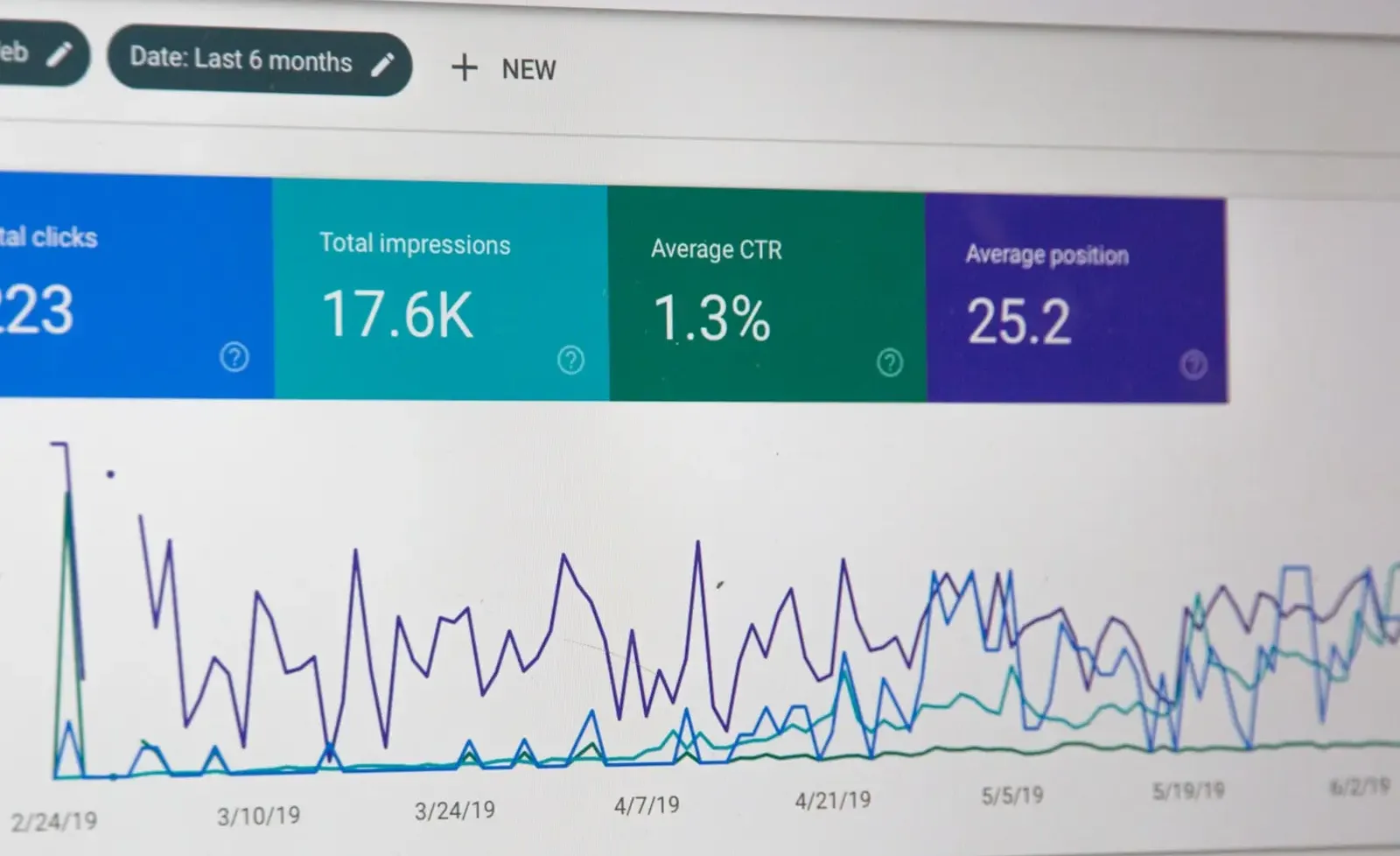
Task: Click the 4/21/19 chart axis label
Action: click(832, 800)
